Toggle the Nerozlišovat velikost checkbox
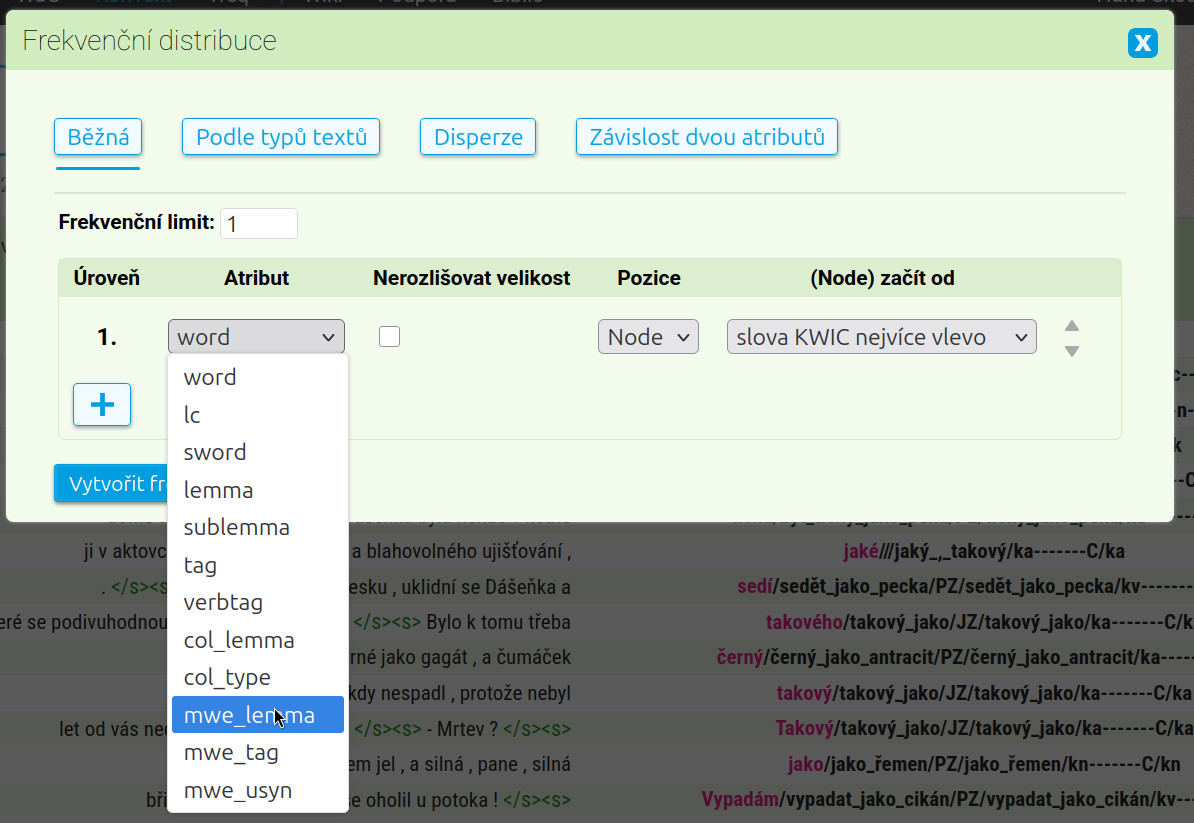Image resolution: width=1194 pixels, height=823 pixels. (390, 337)
